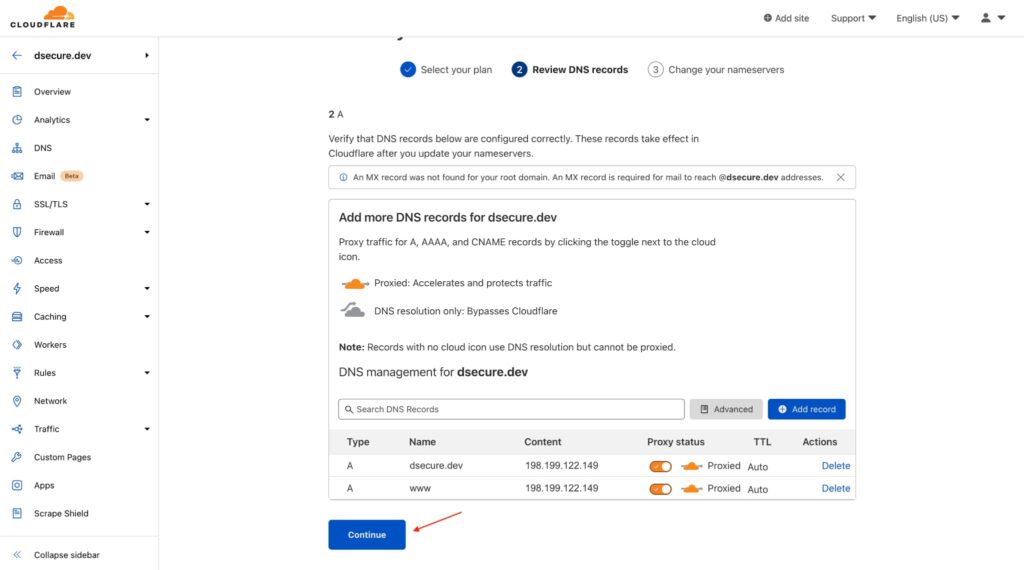Delete the dsecure.dev A record

click(x=835, y=466)
